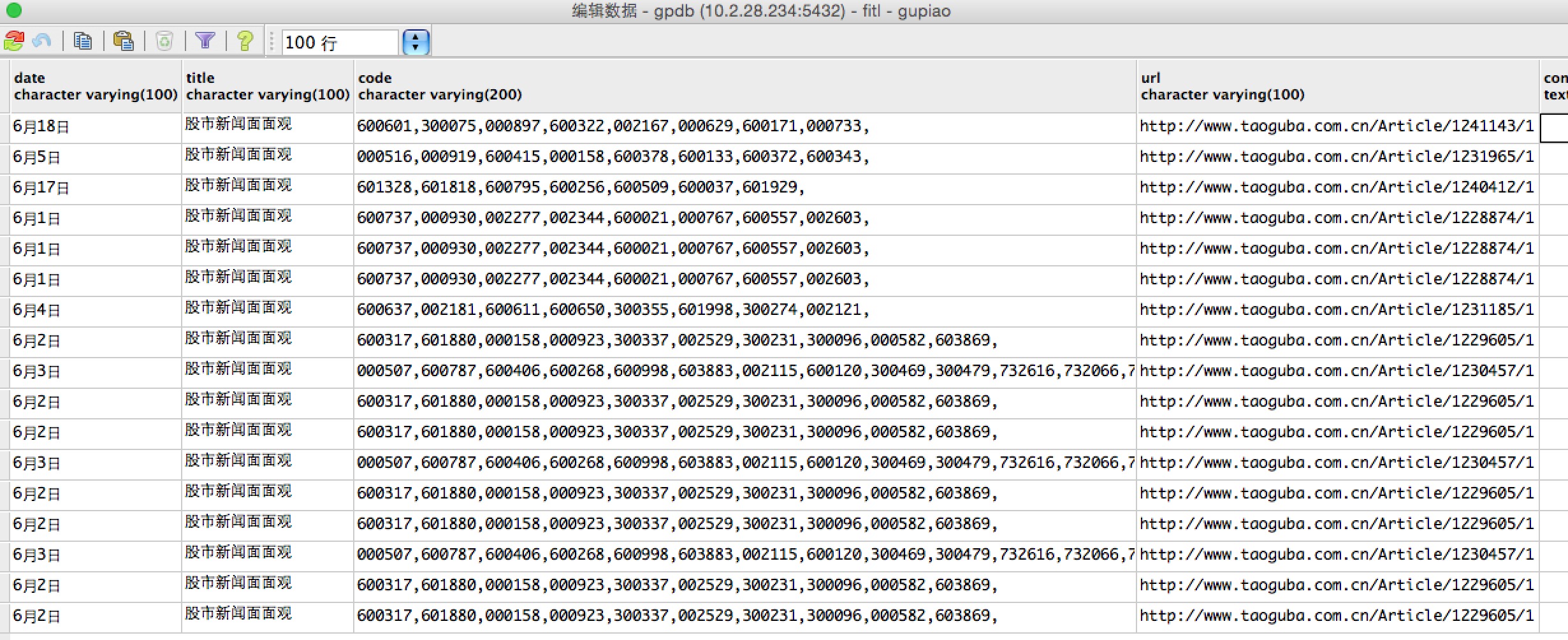The image size is (1568, 640).
Task: Expand the row limit dropdown arrow
Action: (x=416, y=42)
